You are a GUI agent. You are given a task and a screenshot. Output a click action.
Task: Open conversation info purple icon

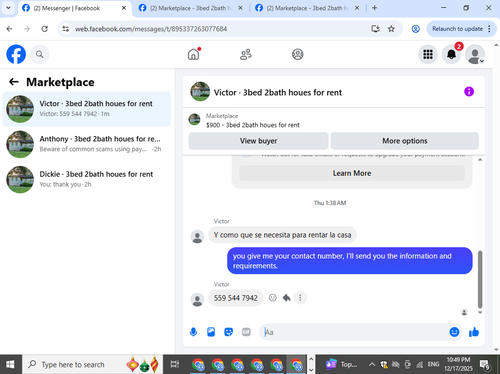coord(469,91)
